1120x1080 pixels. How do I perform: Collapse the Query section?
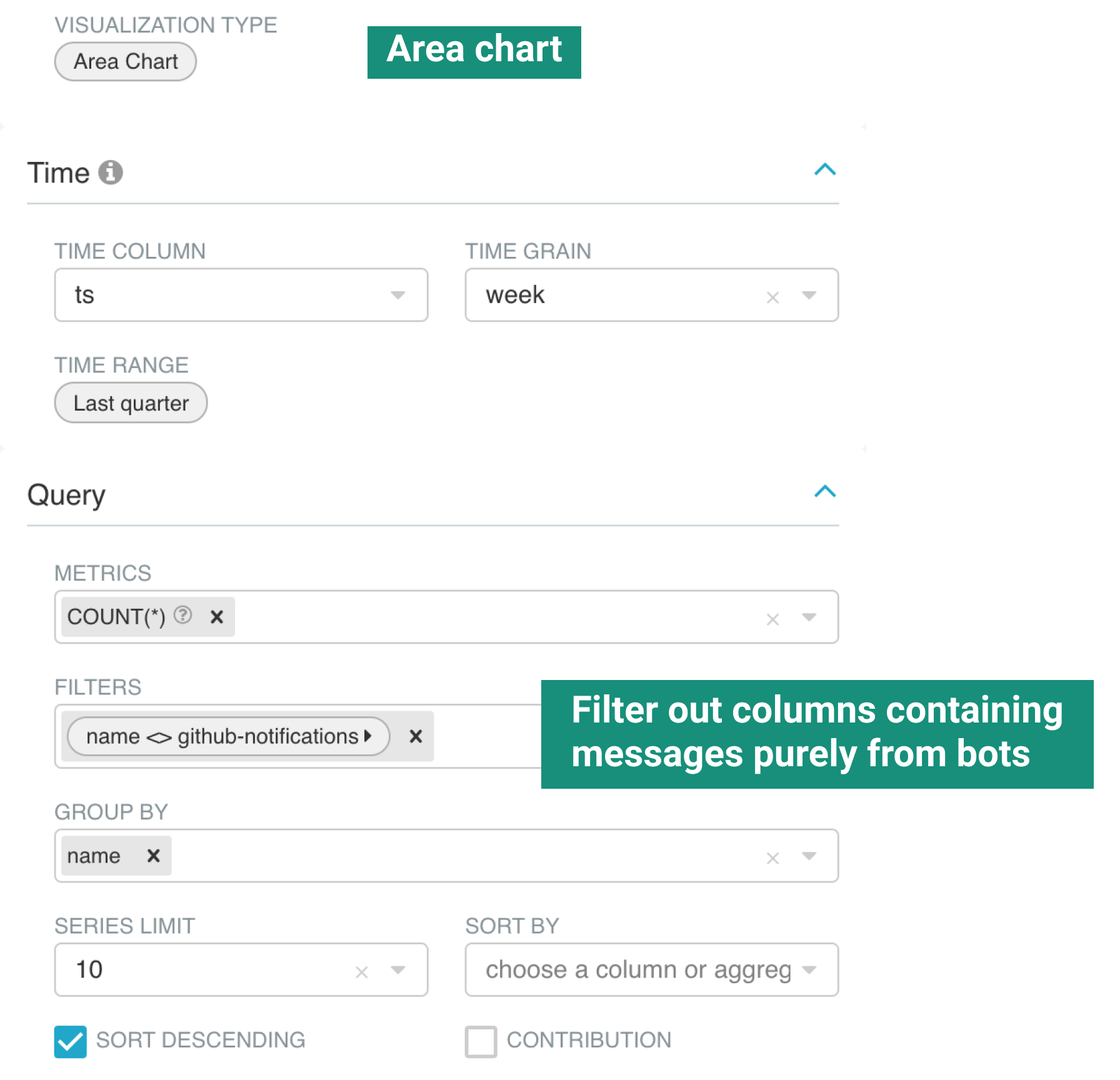[x=825, y=491]
